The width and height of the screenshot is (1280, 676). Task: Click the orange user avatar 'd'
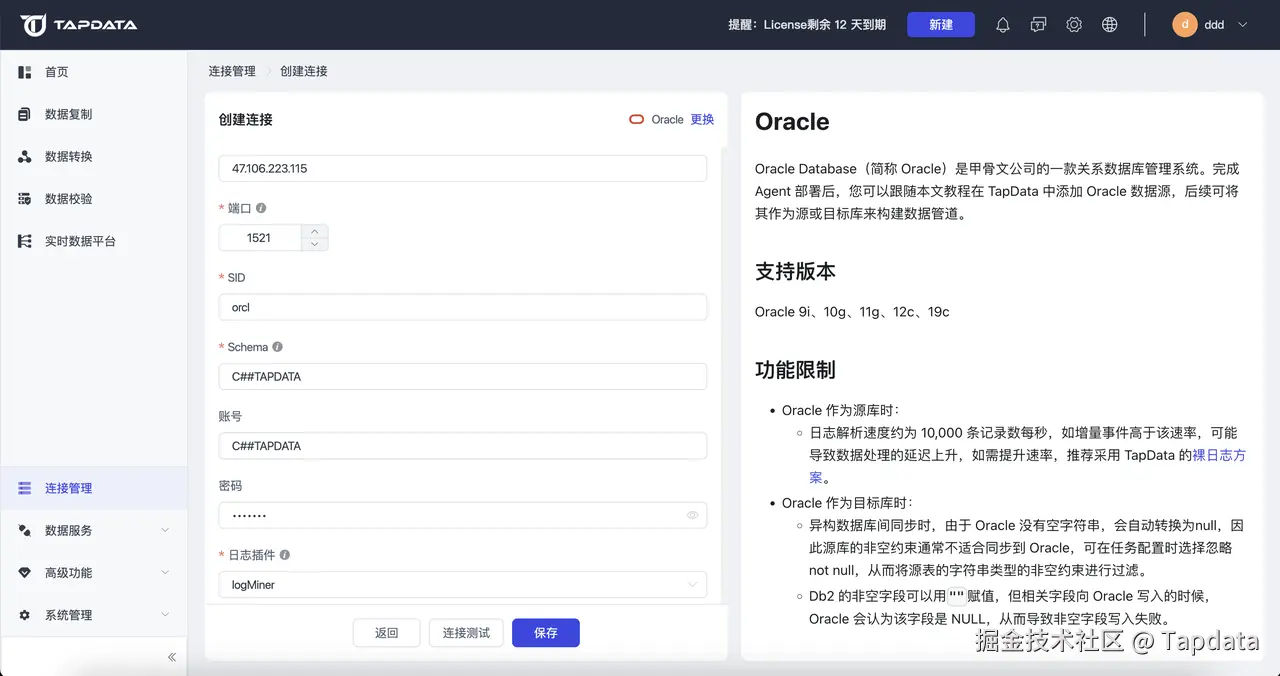[x=1185, y=25]
